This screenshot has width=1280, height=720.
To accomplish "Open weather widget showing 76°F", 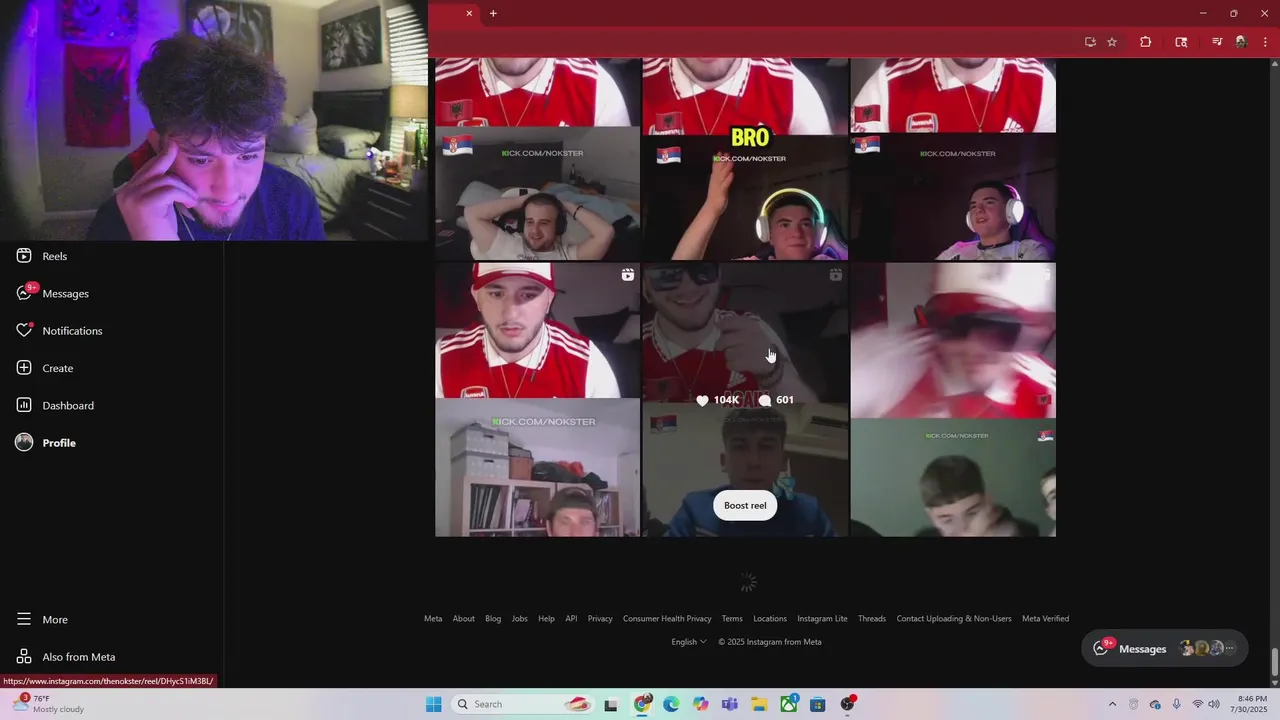I will point(48,704).
